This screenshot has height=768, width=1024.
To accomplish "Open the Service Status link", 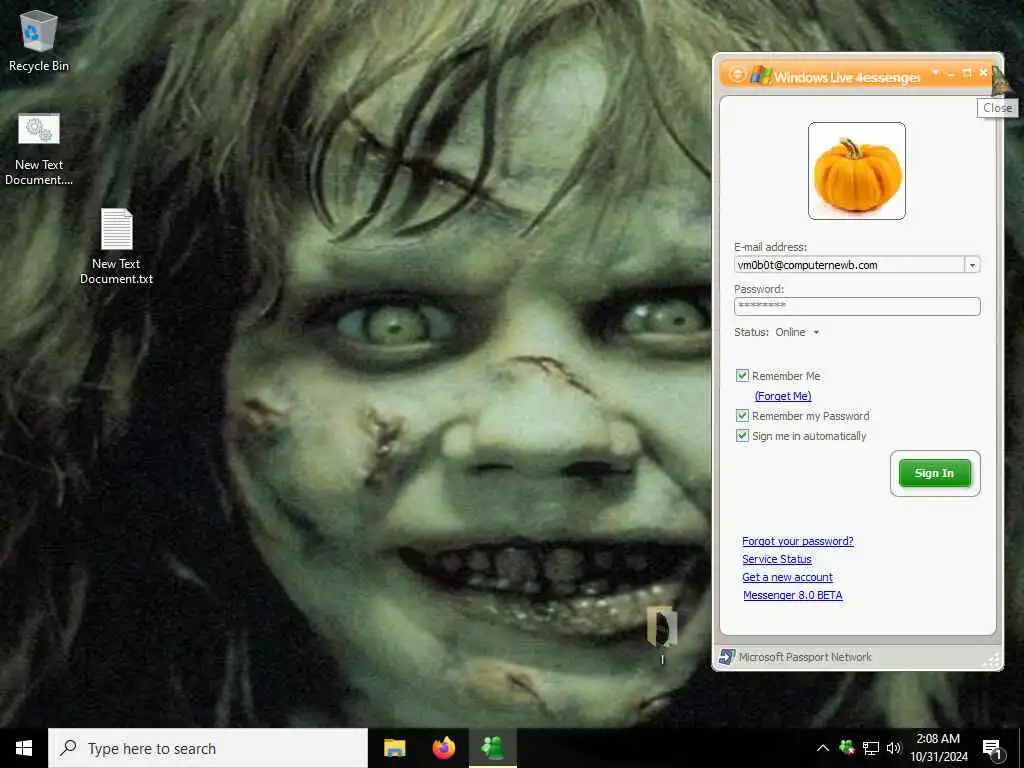I will point(776,559).
